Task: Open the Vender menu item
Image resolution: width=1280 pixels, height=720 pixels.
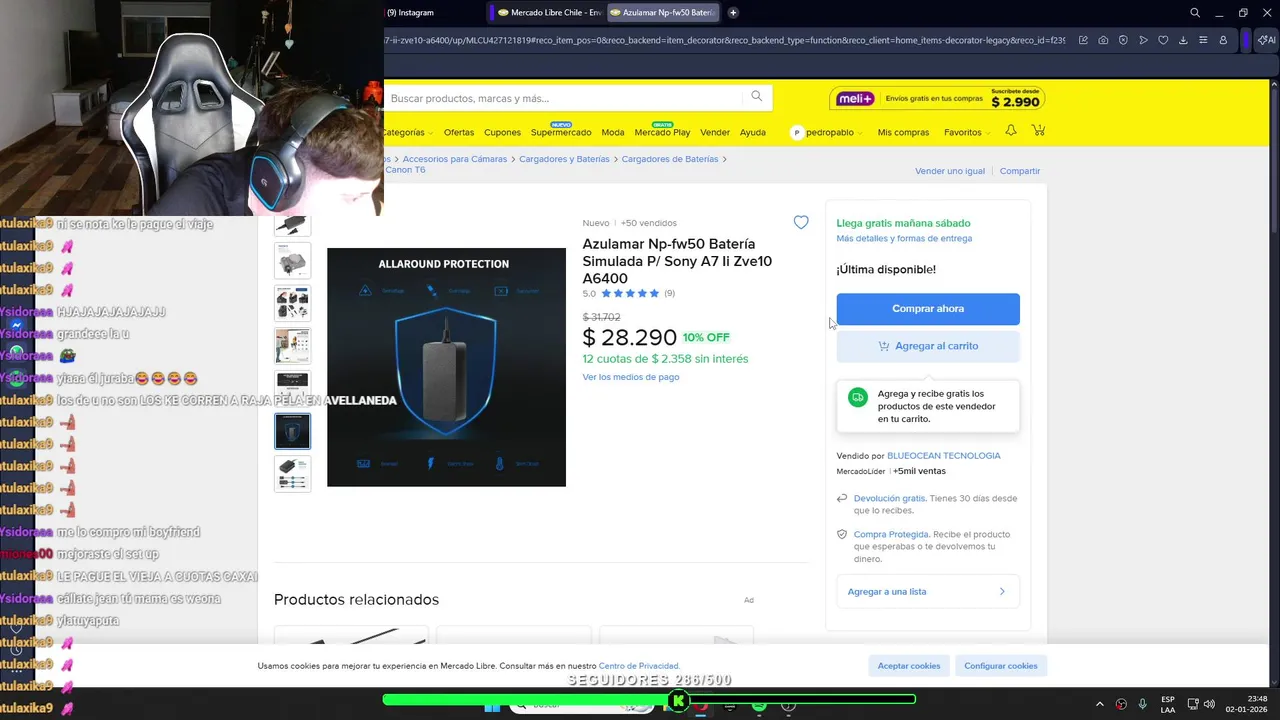Action: point(715,132)
